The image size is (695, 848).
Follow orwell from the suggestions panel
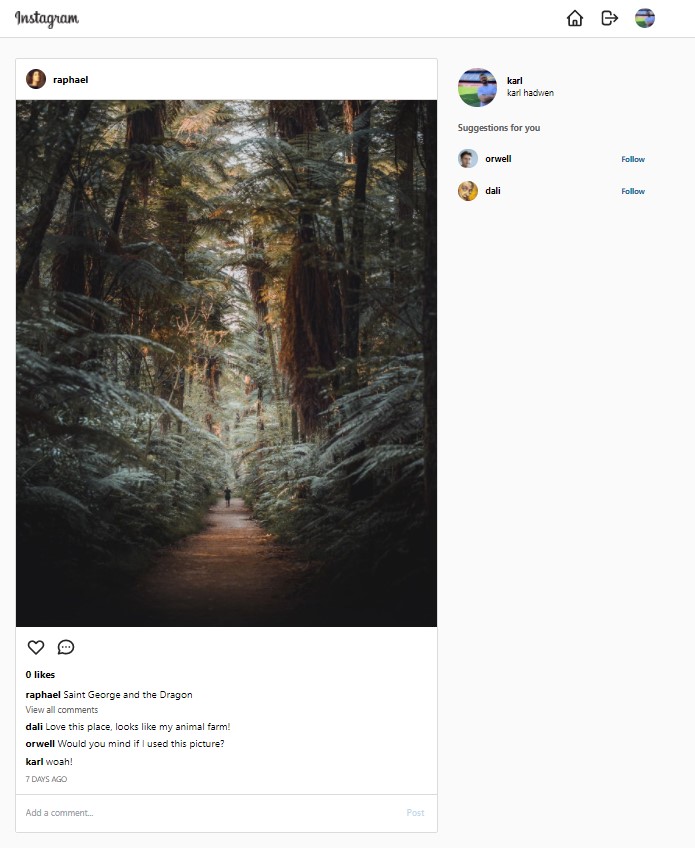click(633, 159)
